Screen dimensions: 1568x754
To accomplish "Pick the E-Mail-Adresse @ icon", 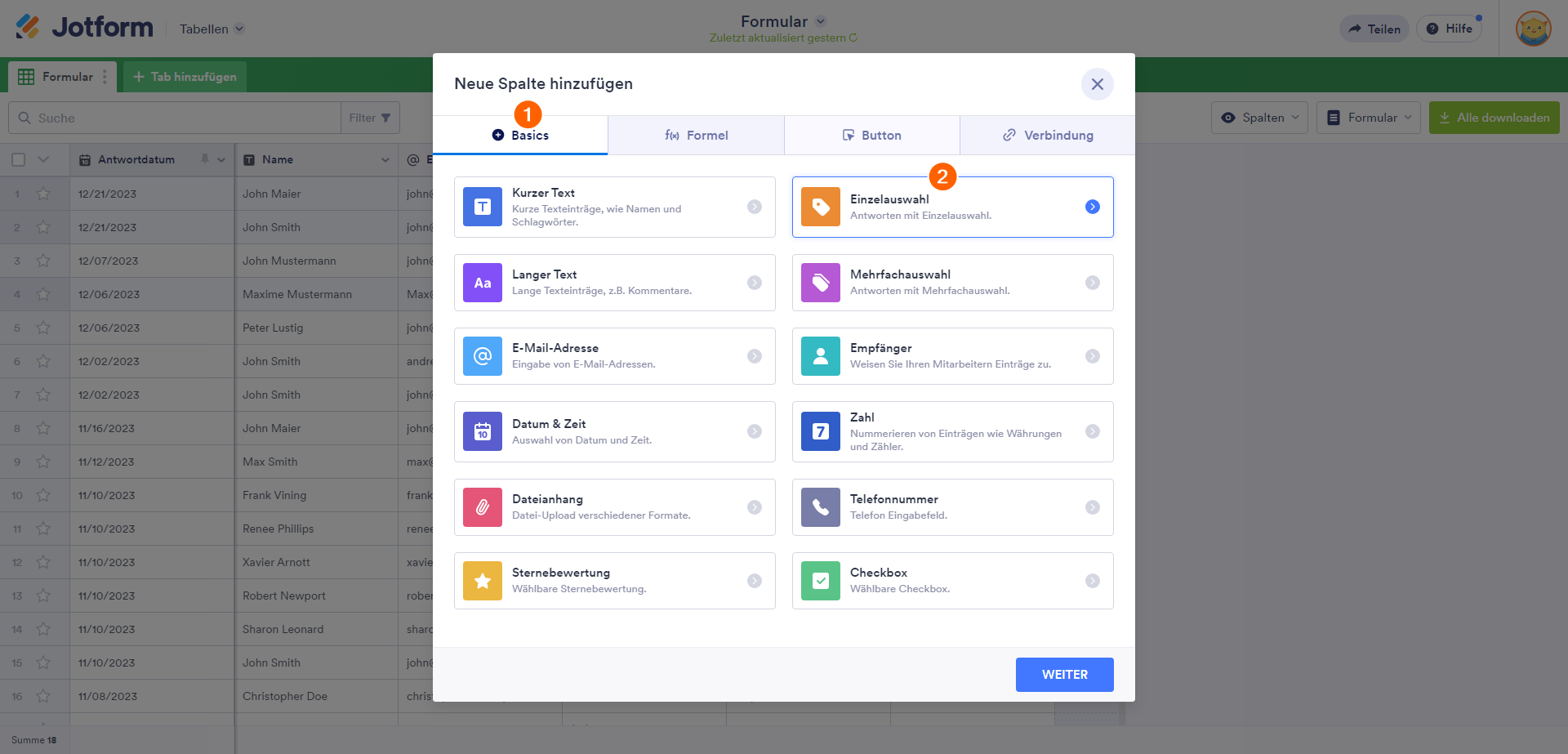I will click(482, 356).
